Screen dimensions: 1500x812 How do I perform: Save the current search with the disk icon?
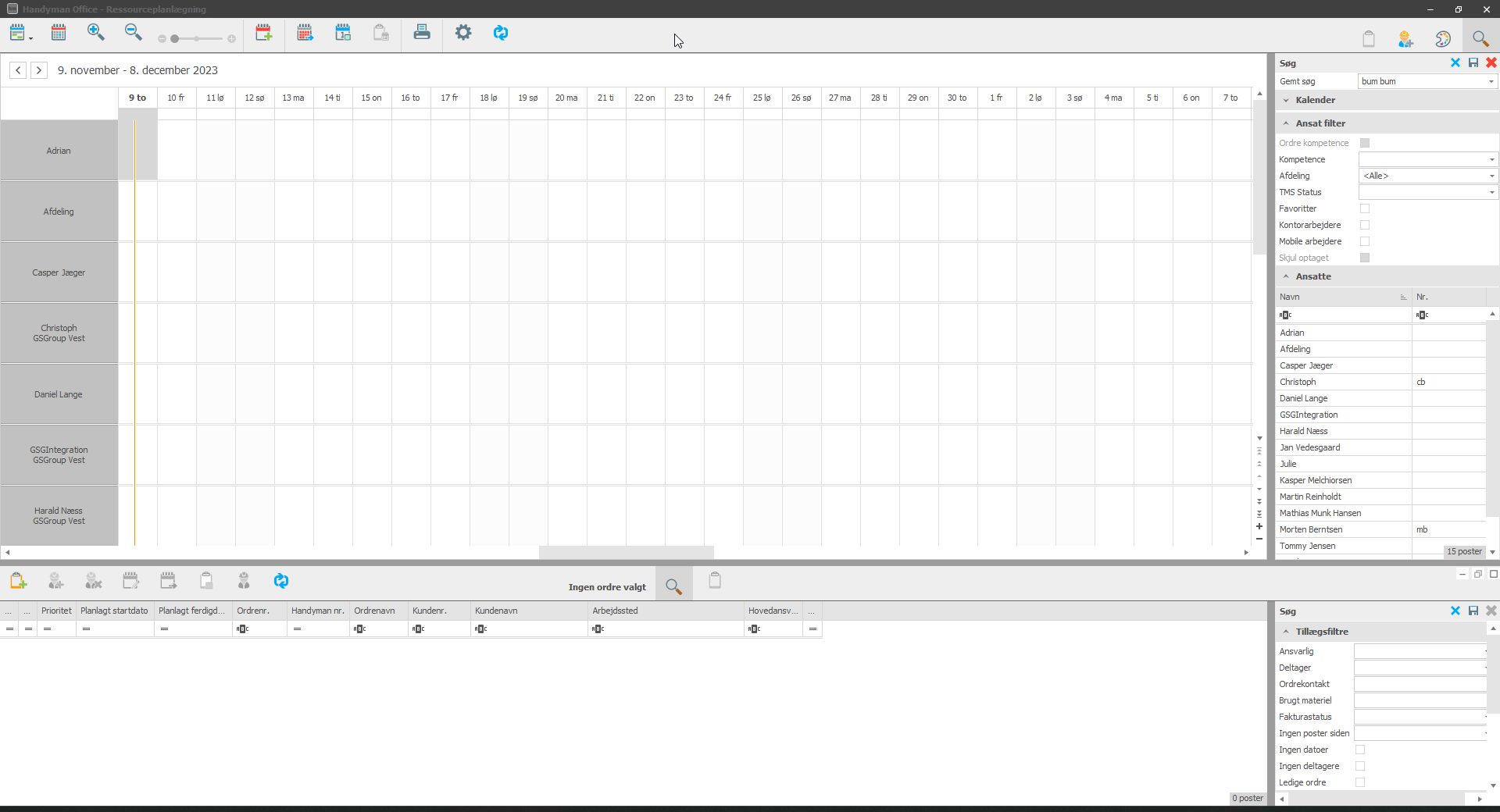(x=1473, y=62)
